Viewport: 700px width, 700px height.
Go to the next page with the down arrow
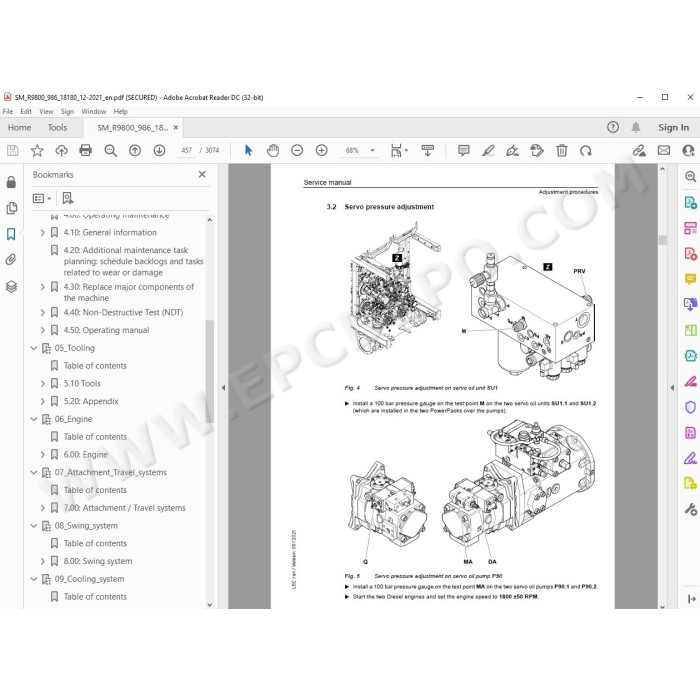point(159,150)
